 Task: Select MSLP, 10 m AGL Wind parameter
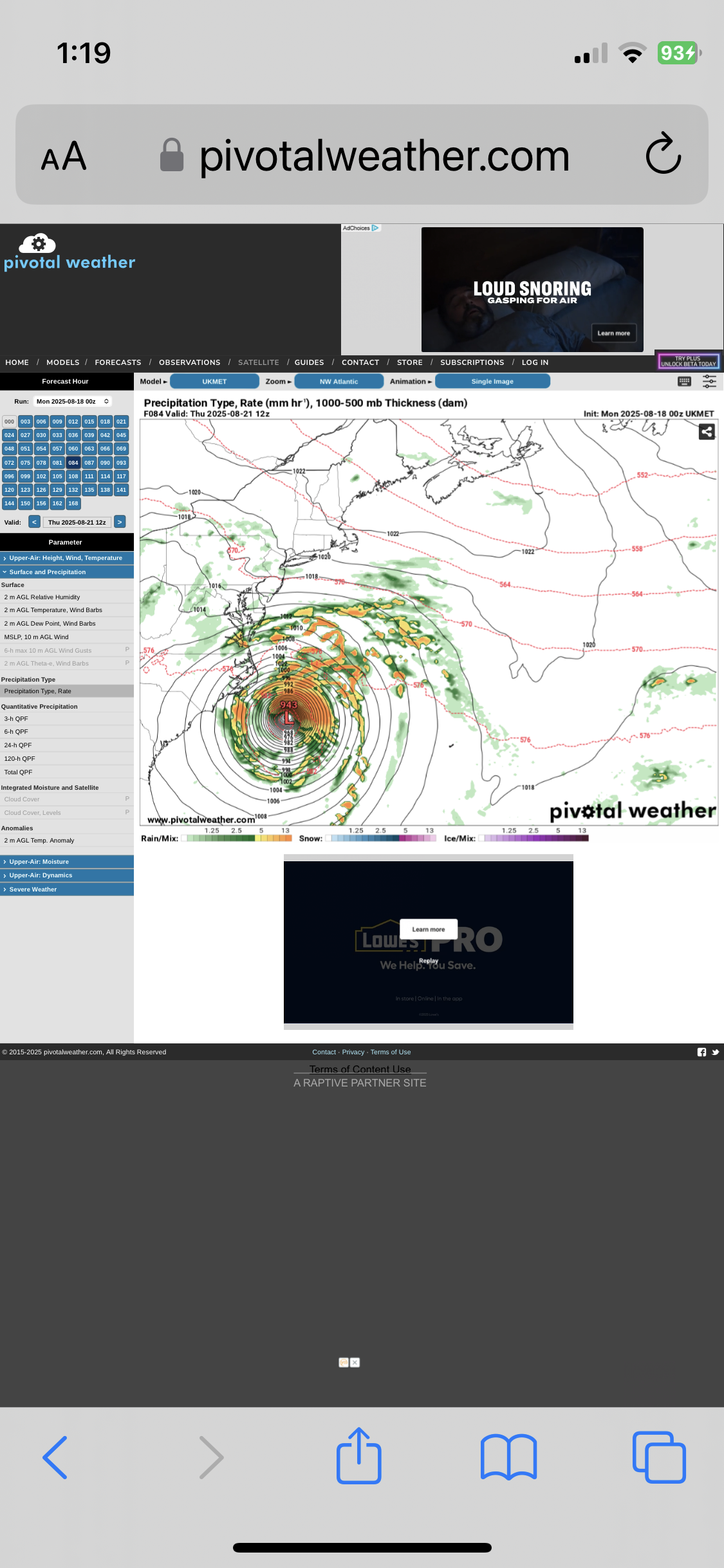67,637
